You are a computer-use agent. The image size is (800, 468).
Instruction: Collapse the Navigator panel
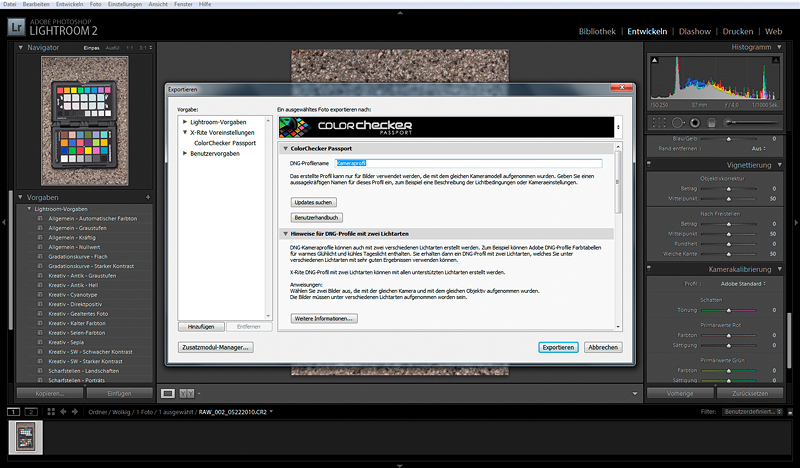coord(20,47)
